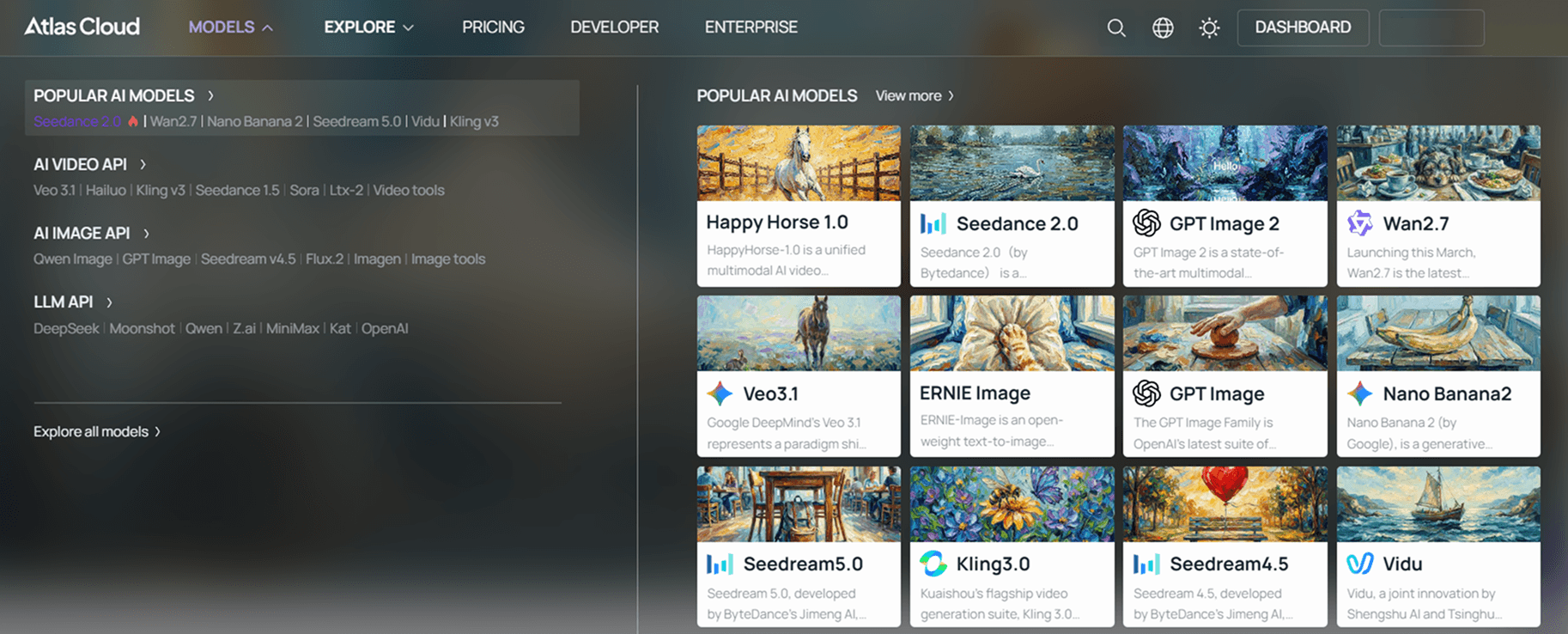Click chevron beside left POPULAR AI MODELS heading

(210, 95)
